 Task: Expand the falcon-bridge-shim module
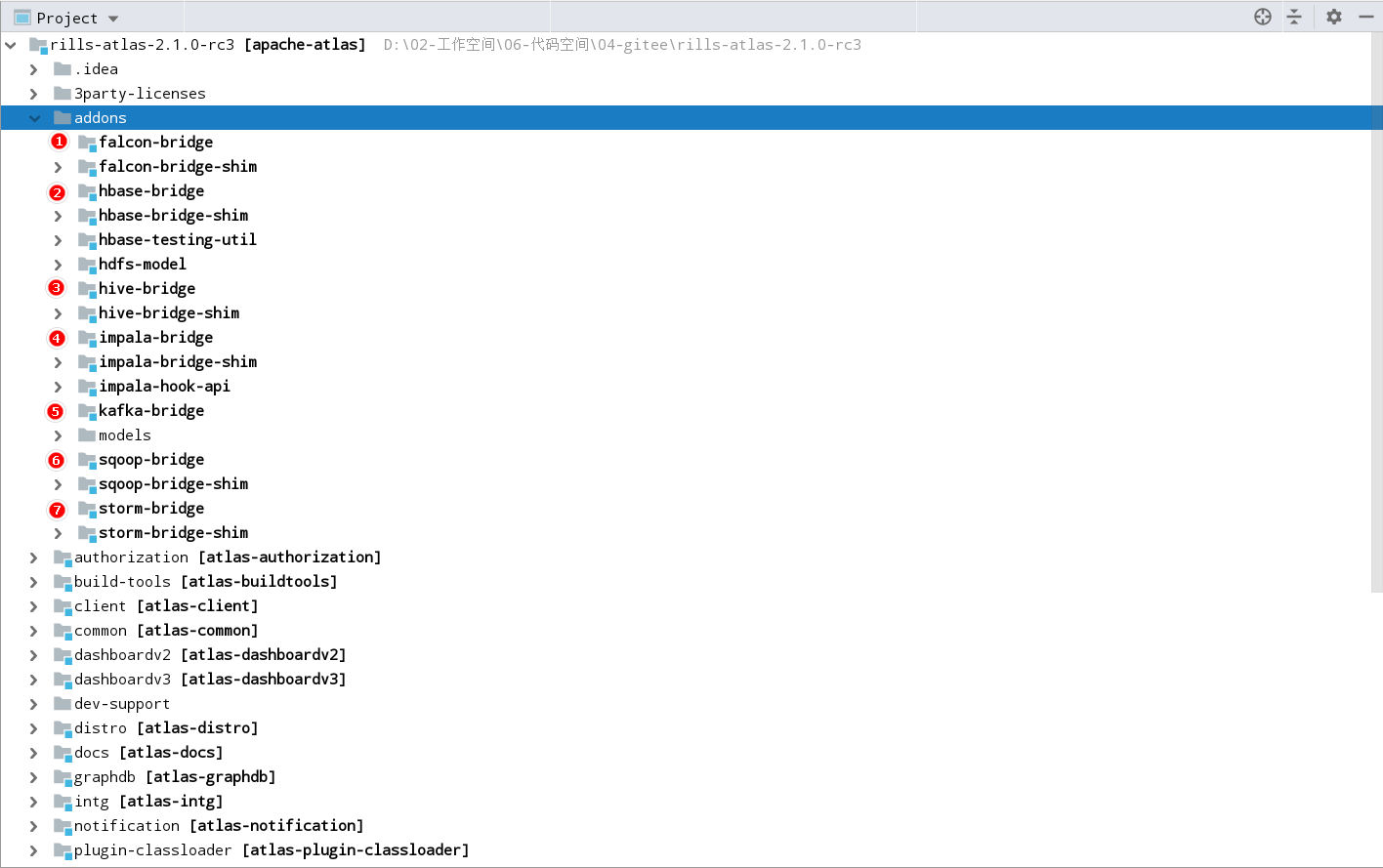[x=59, y=167]
